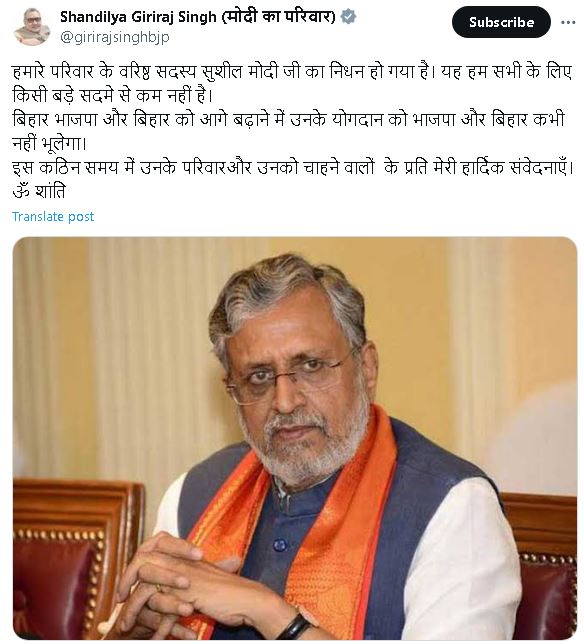
Task: Click the Translate post link
Action: tap(53, 217)
